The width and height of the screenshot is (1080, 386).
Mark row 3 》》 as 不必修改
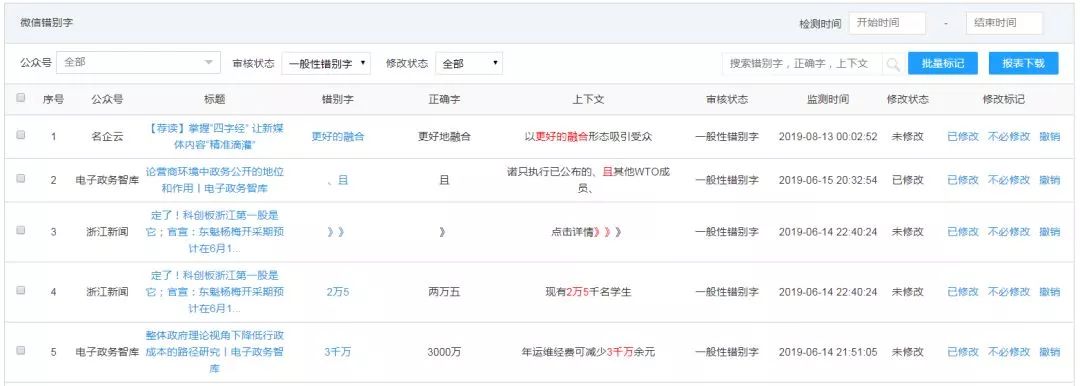(x=1009, y=232)
